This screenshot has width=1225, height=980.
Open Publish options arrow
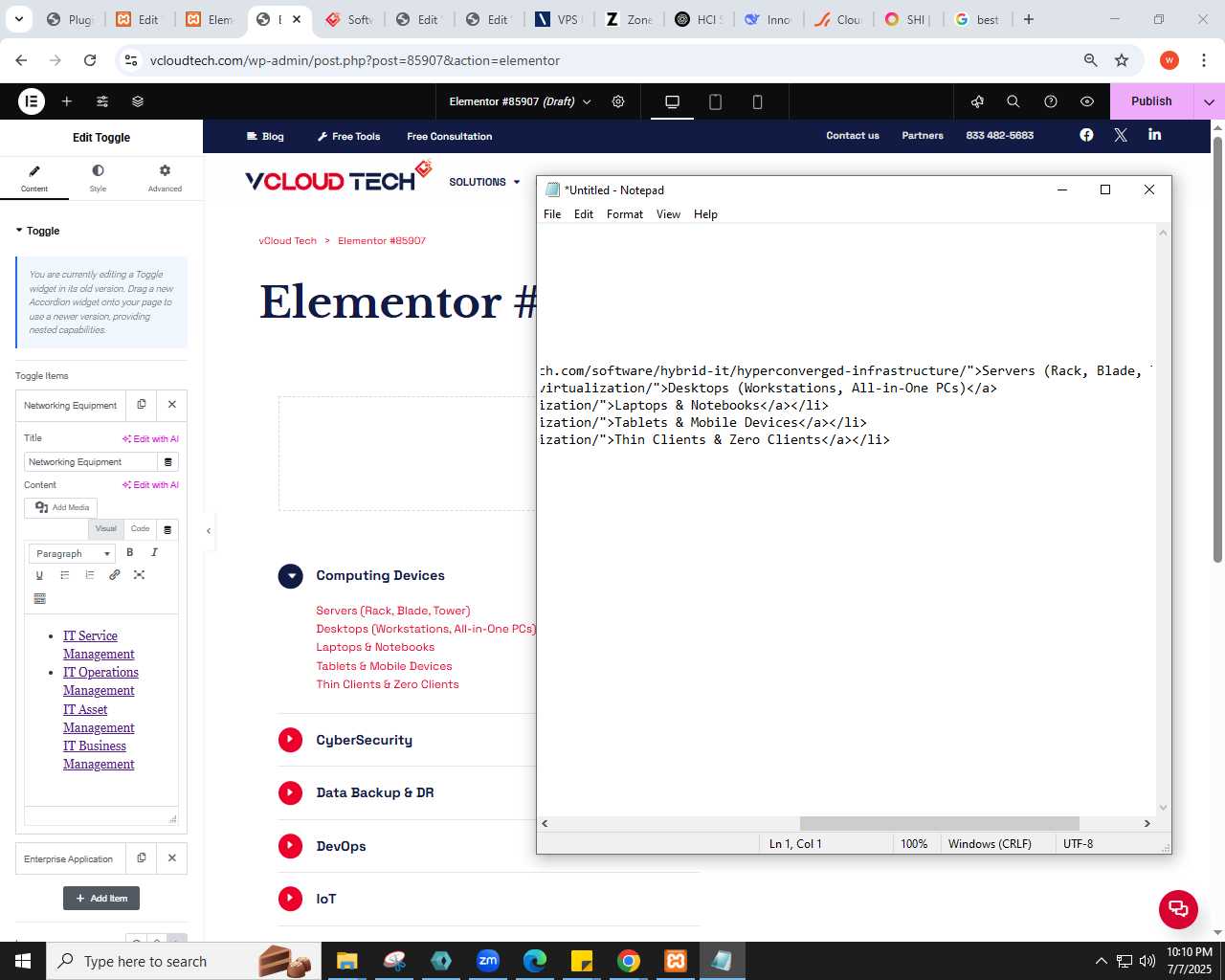1209,101
